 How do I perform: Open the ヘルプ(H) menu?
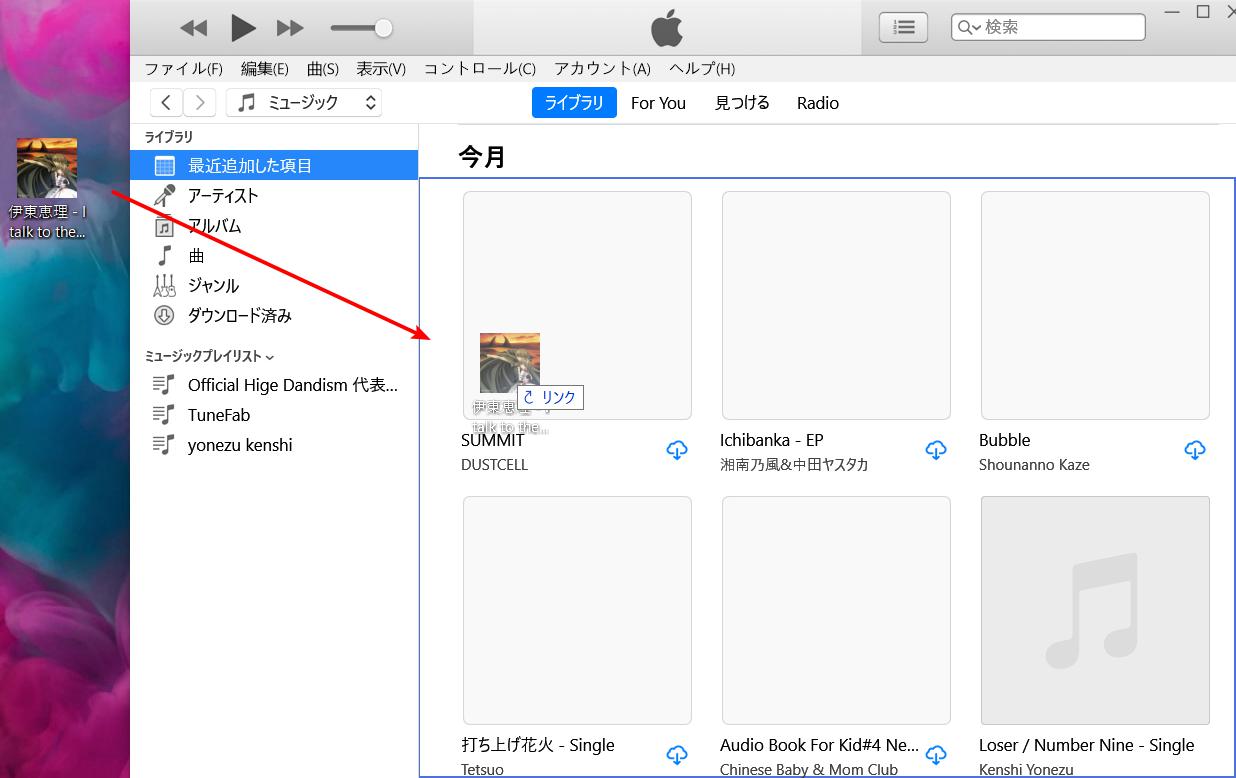[702, 69]
